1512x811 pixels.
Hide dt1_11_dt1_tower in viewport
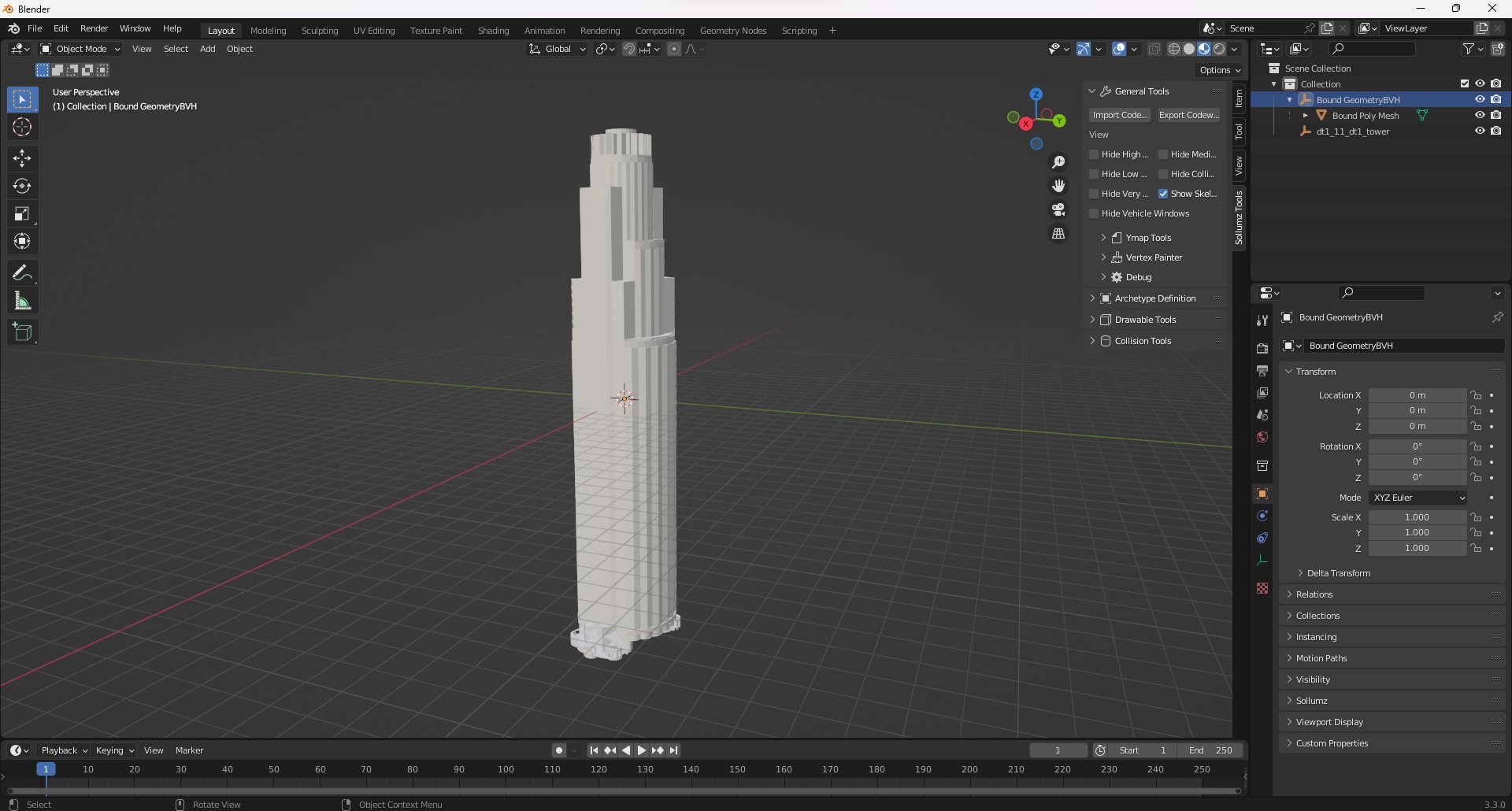[x=1480, y=131]
